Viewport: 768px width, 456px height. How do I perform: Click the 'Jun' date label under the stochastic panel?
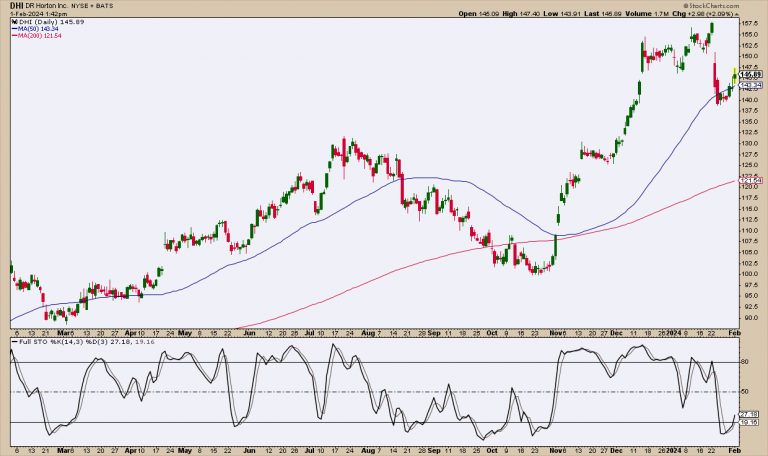[249, 450]
